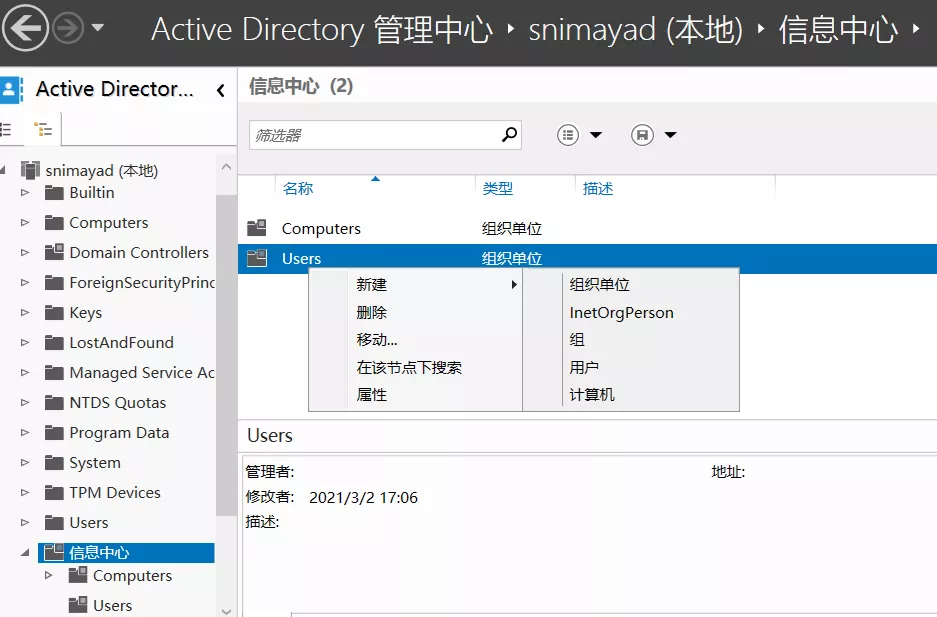Image resolution: width=937 pixels, height=617 pixels.
Task: Collapse the 信息中心 tree node
Action: [26, 552]
